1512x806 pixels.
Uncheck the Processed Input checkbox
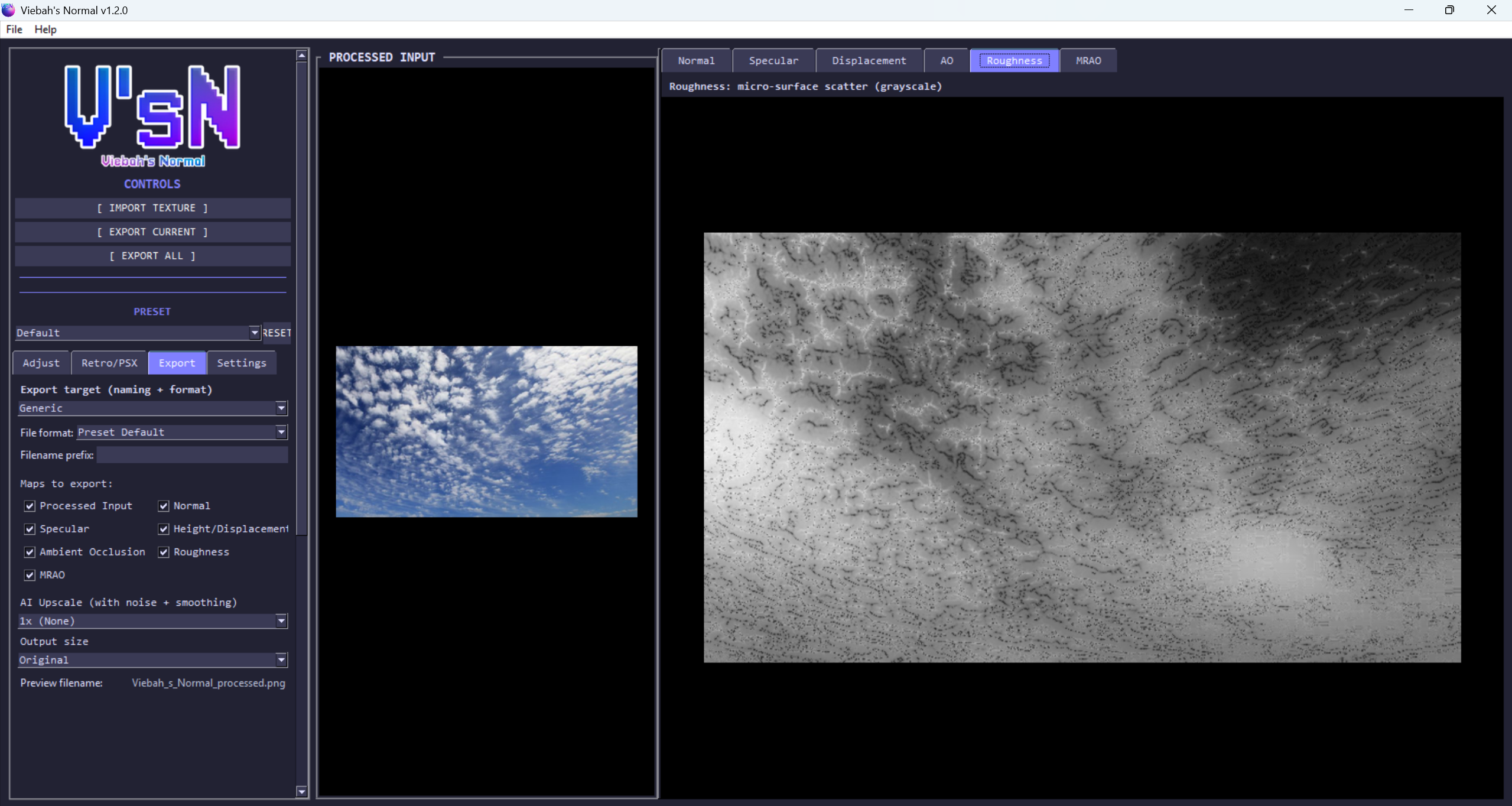click(30, 506)
